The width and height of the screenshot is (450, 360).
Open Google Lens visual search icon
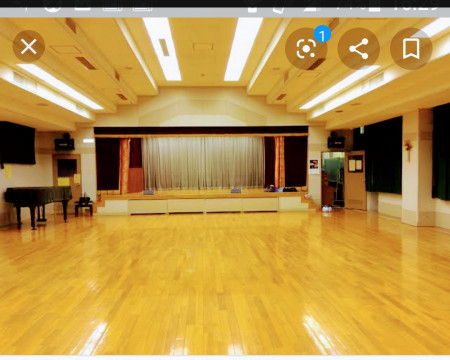click(x=306, y=49)
